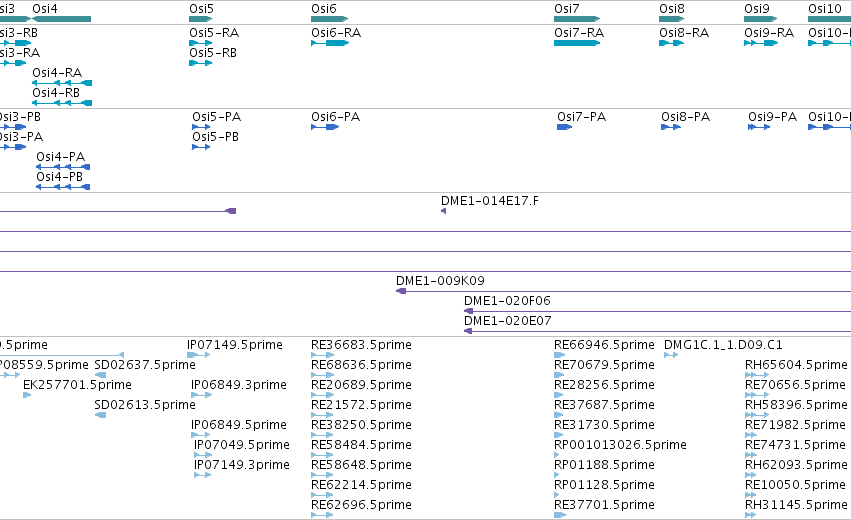Click the Osi4-RA transcript label

pyautogui.click(x=57, y=73)
